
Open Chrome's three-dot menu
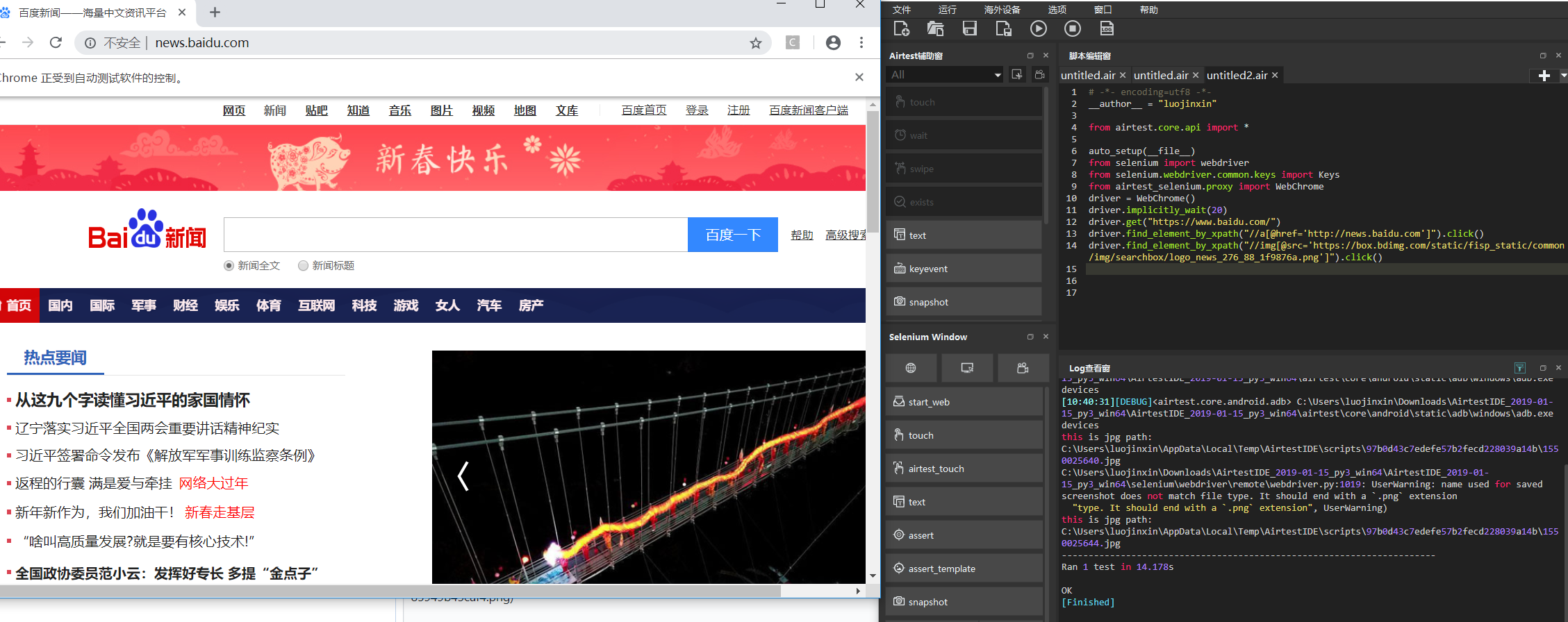pyautogui.click(x=861, y=43)
